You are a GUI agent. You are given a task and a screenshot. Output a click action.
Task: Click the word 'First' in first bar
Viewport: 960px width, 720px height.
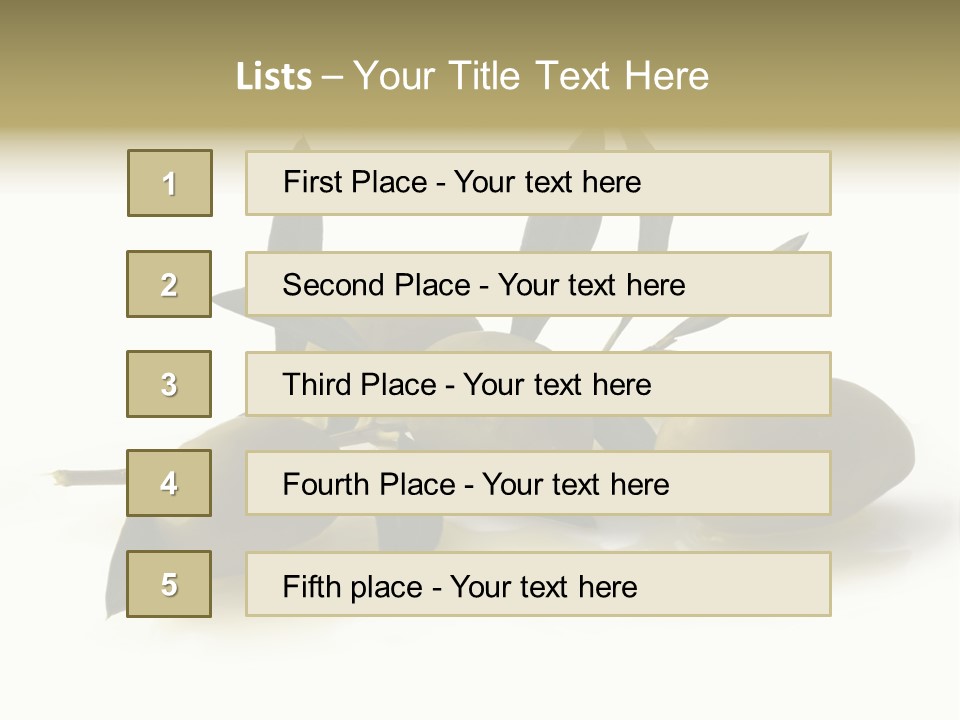[x=311, y=182]
